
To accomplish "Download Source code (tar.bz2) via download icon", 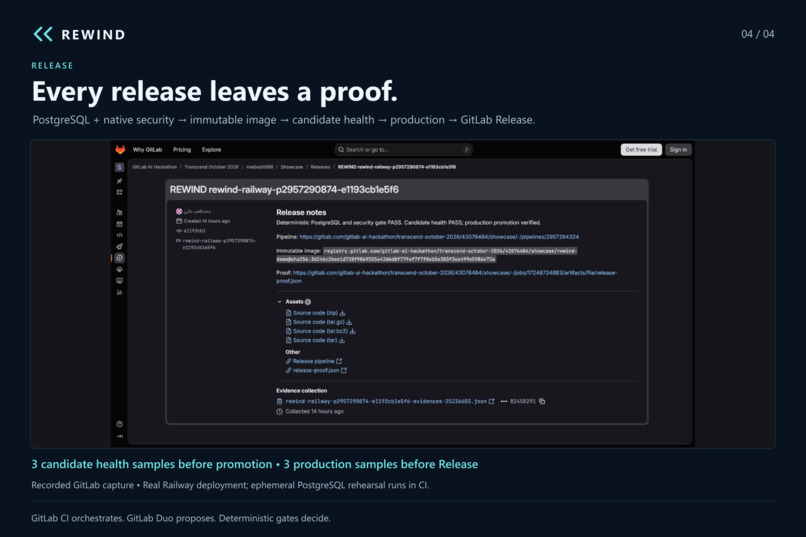I will (x=352, y=331).
